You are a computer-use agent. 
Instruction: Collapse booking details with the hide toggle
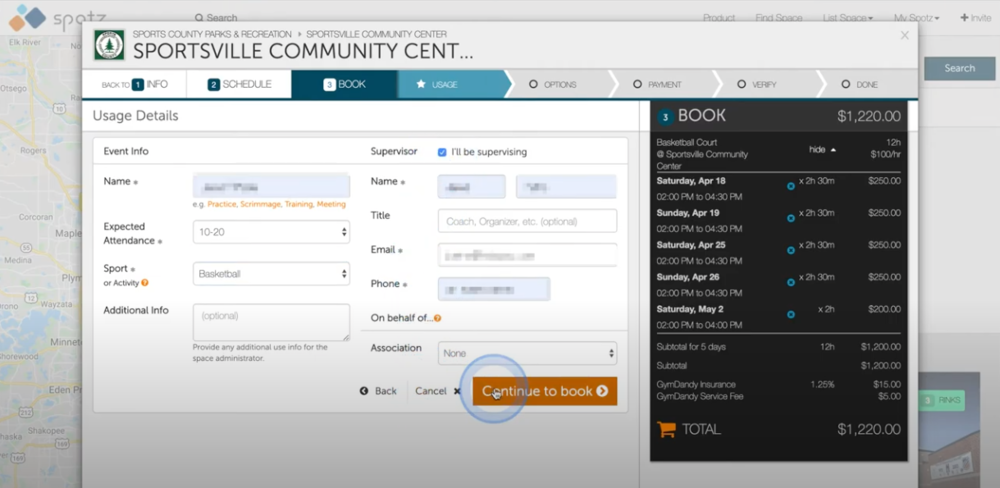(x=823, y=149)
